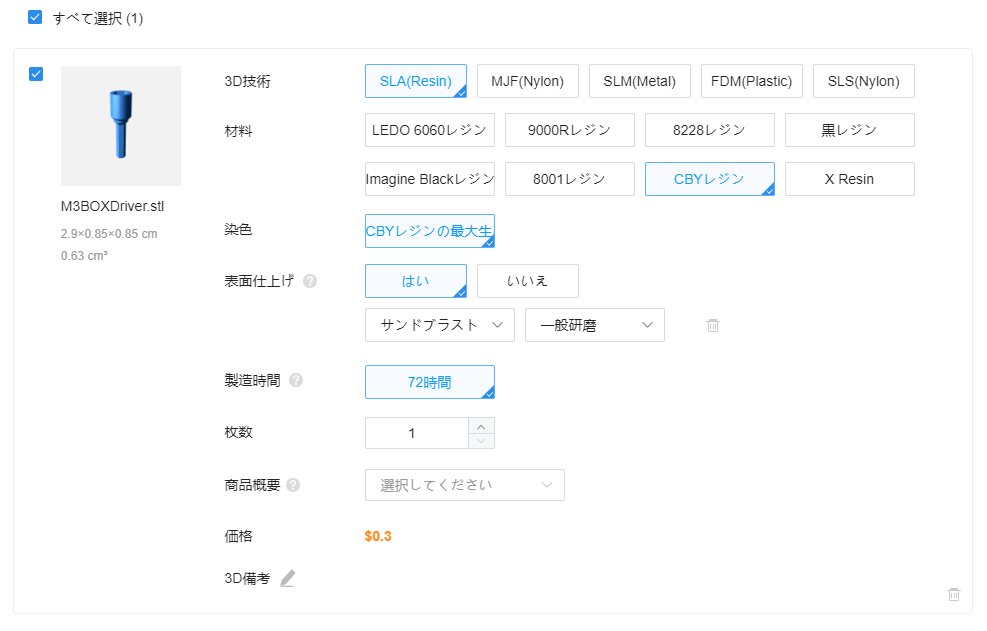This screenshot has width=987, height=631.
Task: Edit the 3D備考 note with the pencil icon
Action: click(288, 578)
